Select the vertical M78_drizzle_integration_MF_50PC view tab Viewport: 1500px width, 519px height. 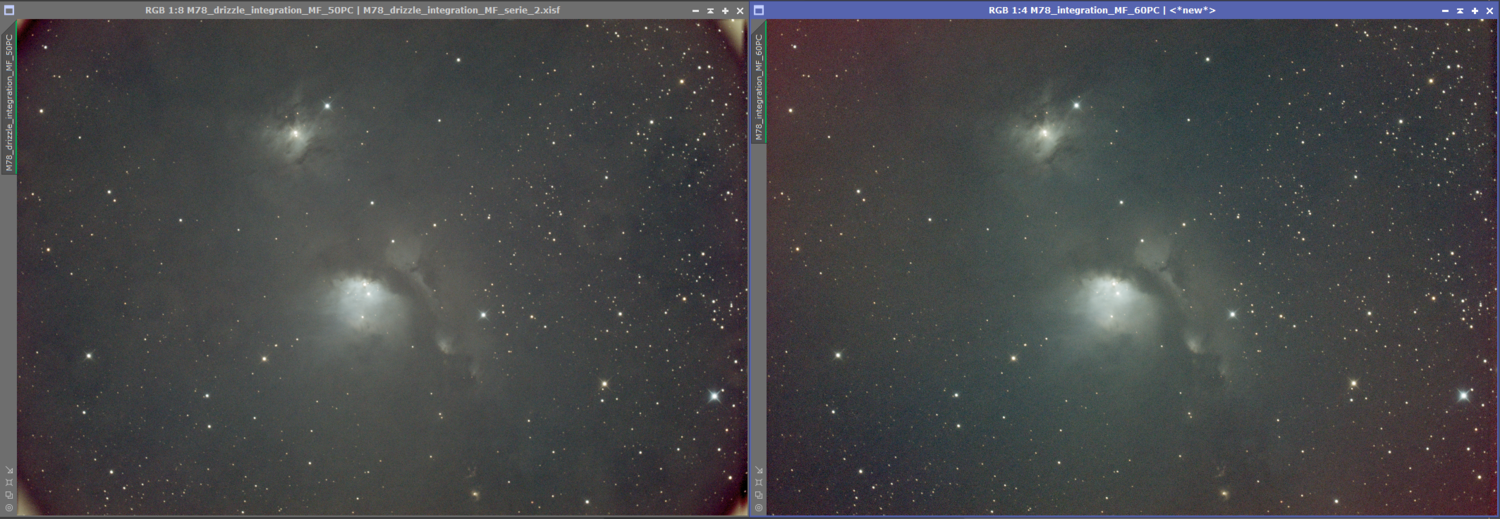9,97
